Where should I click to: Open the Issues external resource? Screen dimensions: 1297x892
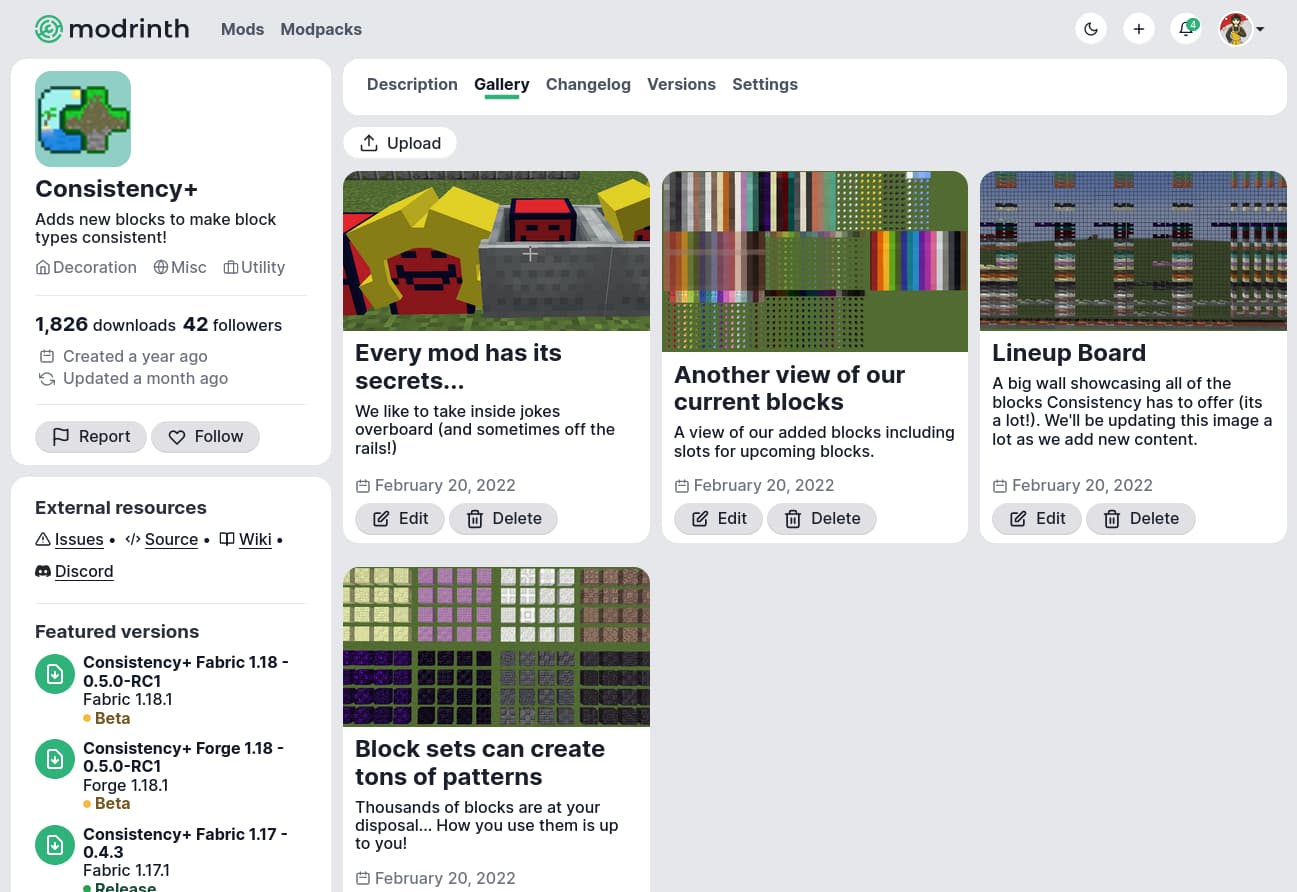coord(79,539)
